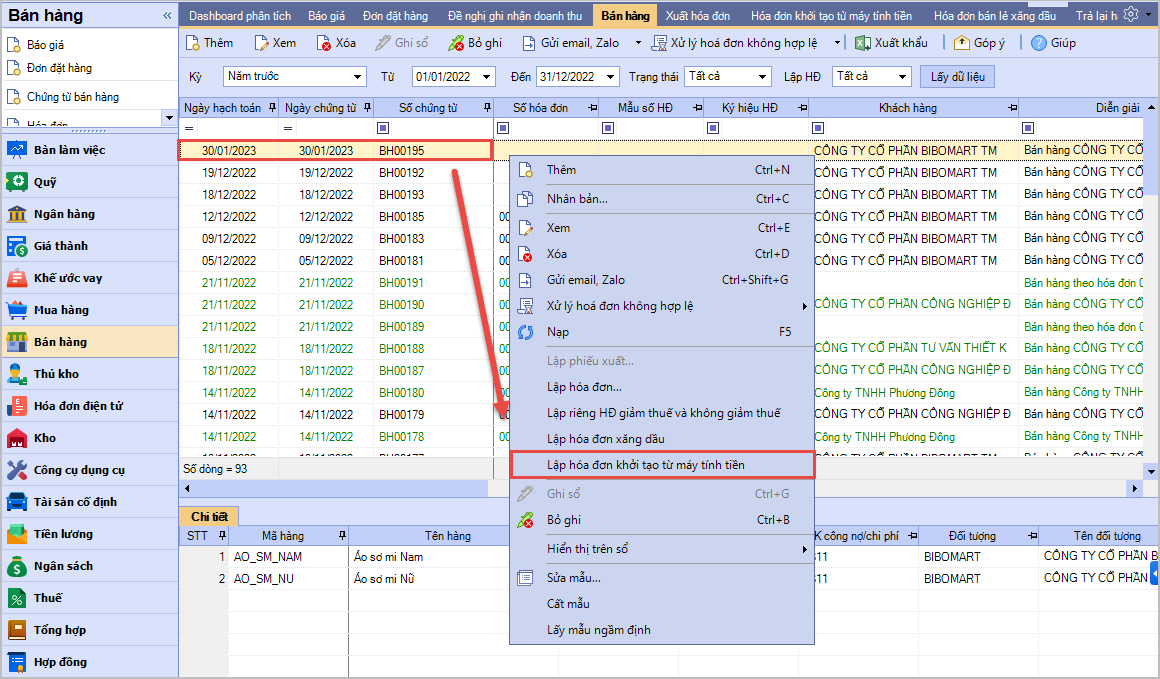This screenshot has width=1160, height=679.
Task: Switch to the Xuất hóa đơn tab
Action: click(x=697, y=16)
